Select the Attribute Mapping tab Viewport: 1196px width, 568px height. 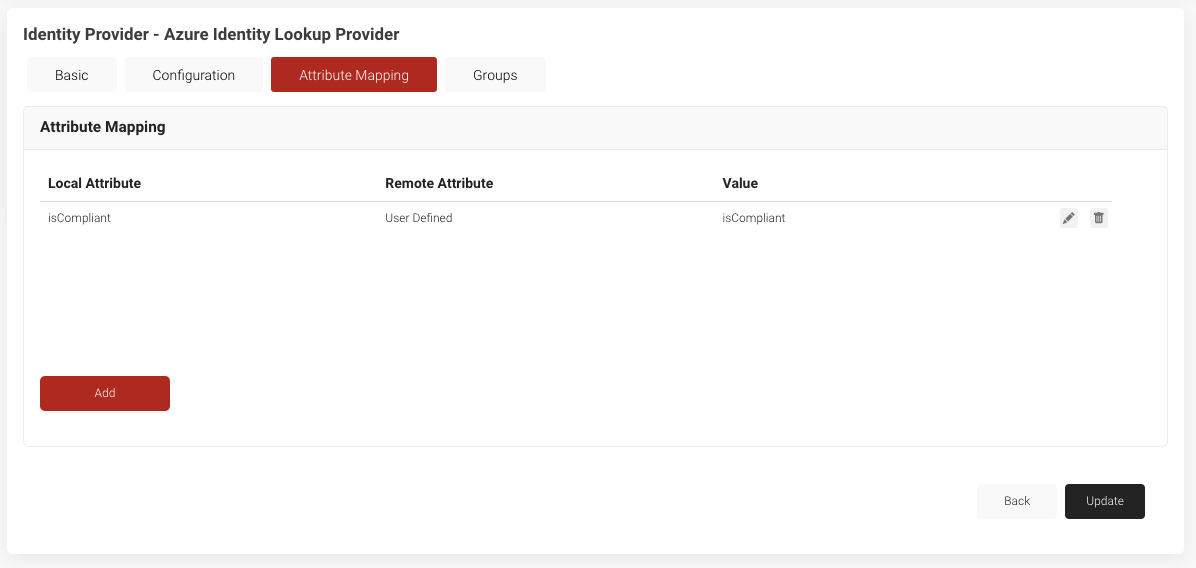353,75
